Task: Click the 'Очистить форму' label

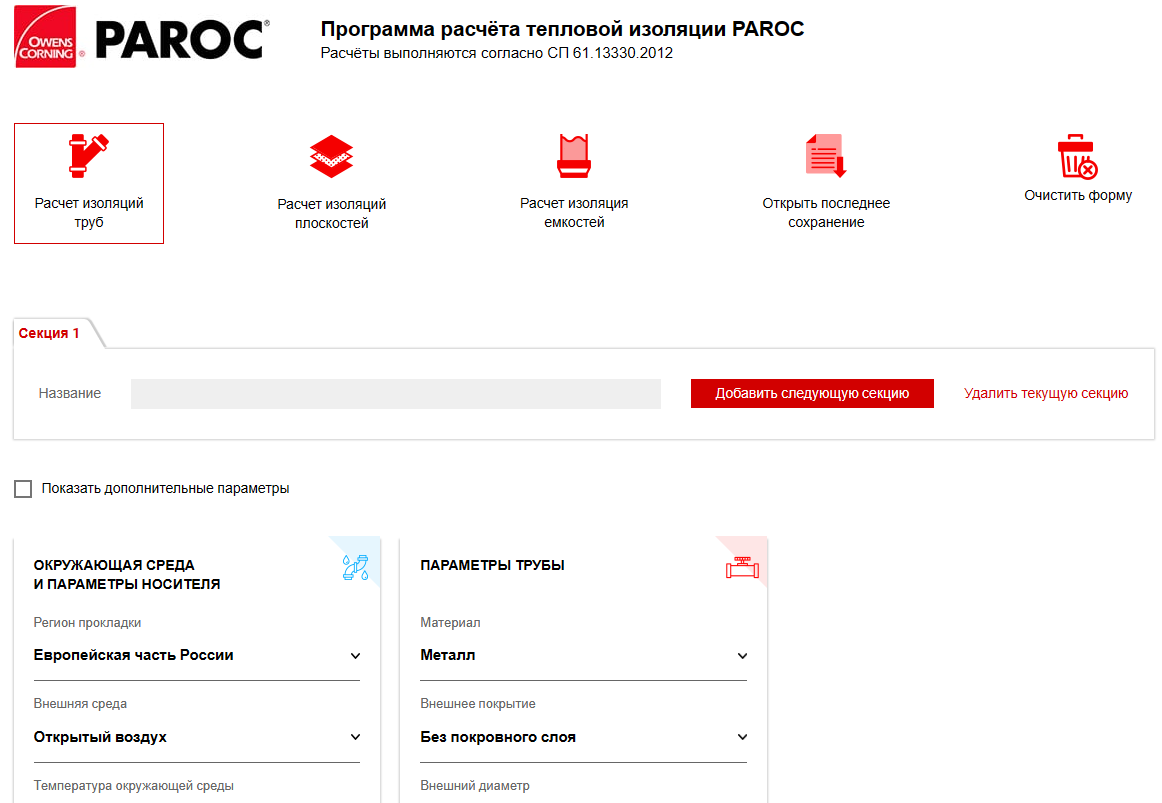Action: click(1077, 196)
